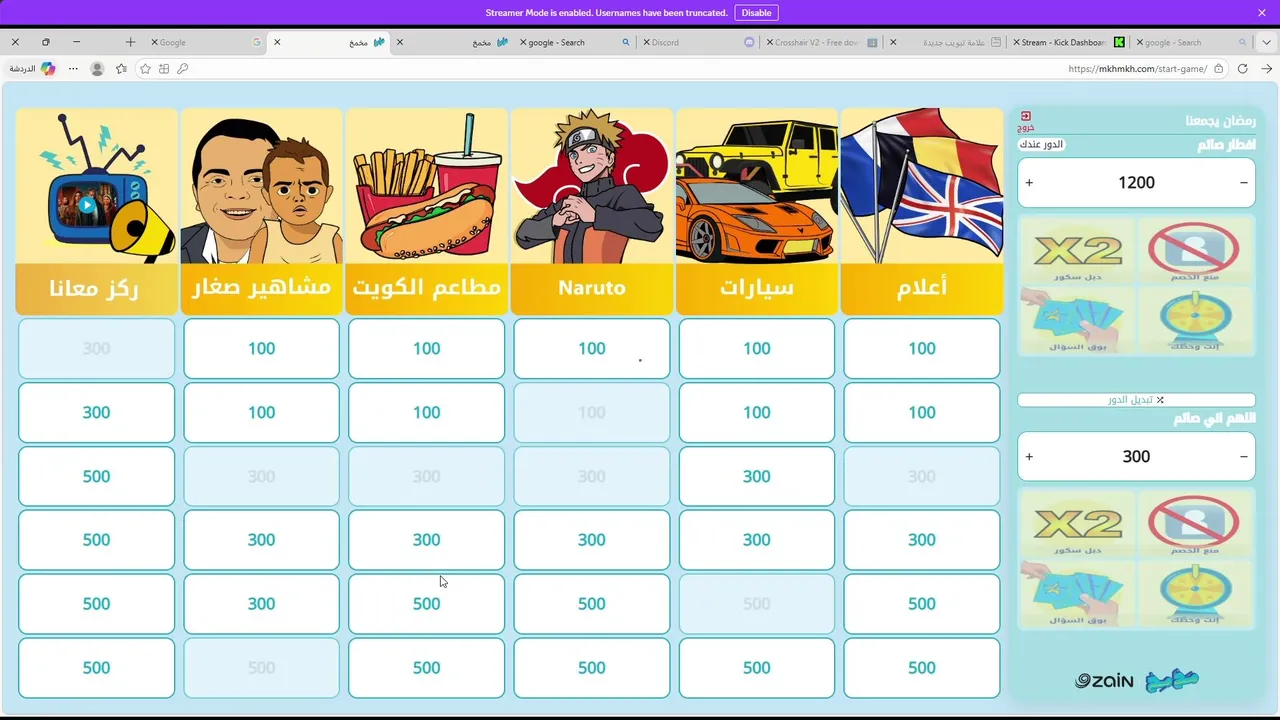Open the browser profile avatar

pos(97,69)
